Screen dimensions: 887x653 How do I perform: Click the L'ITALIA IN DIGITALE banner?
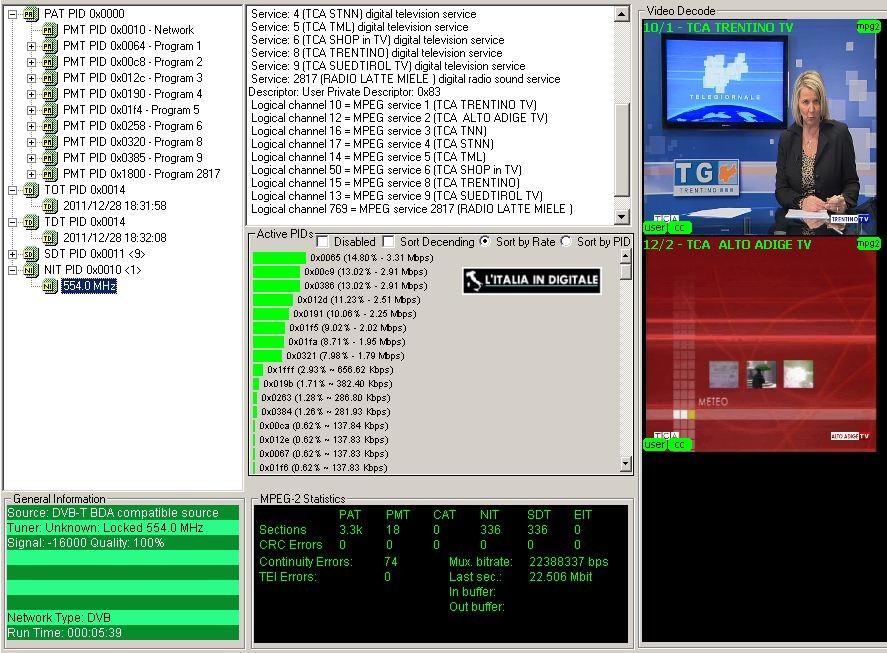pyautogui.click(x=532, y=280)
